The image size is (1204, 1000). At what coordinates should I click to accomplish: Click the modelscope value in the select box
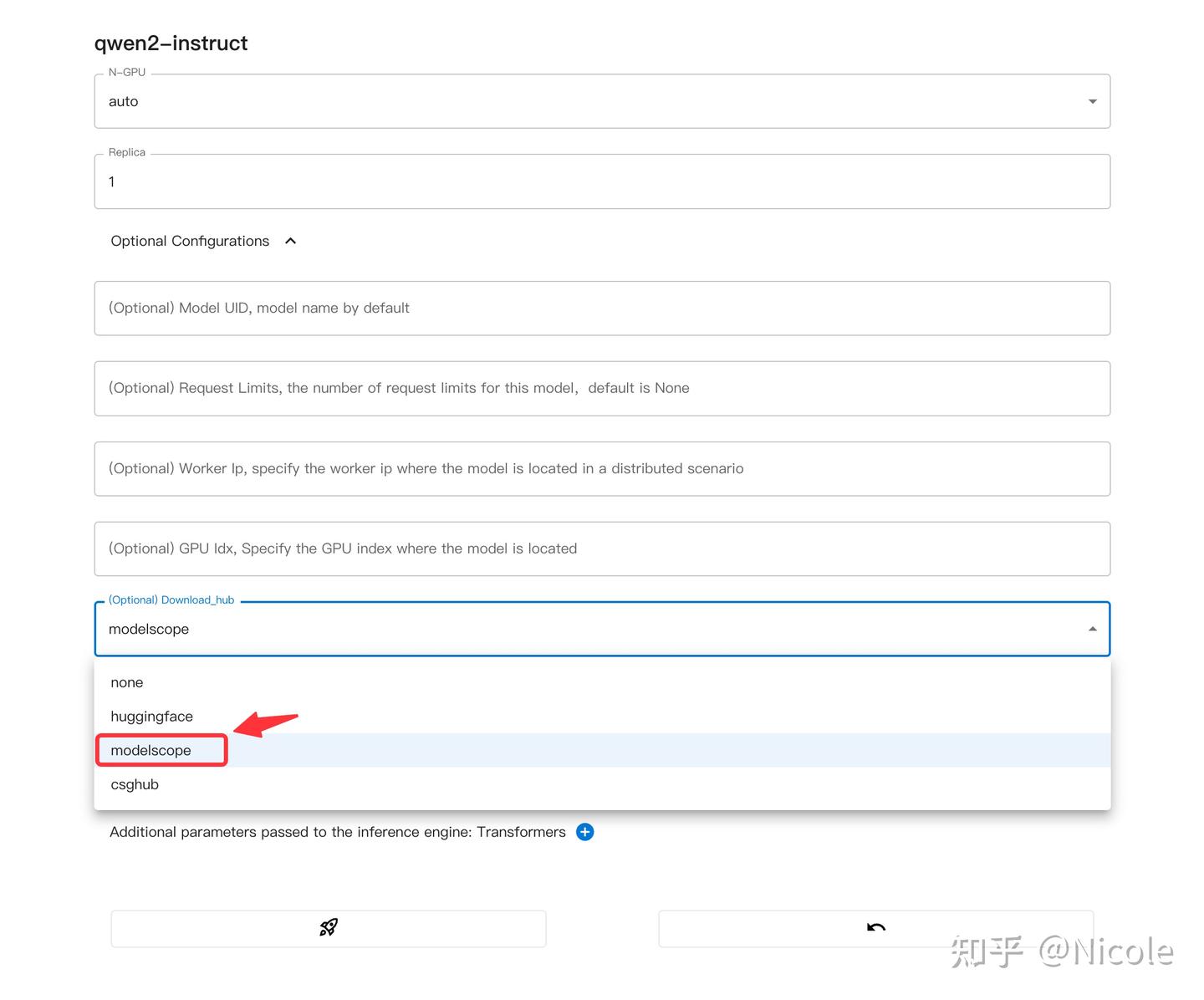coord(149,629)
